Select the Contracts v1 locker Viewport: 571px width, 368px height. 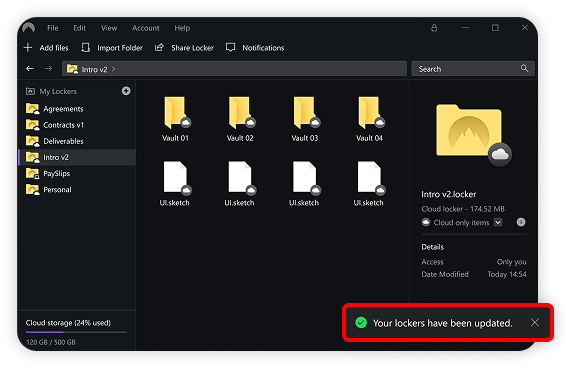(77, 125)
